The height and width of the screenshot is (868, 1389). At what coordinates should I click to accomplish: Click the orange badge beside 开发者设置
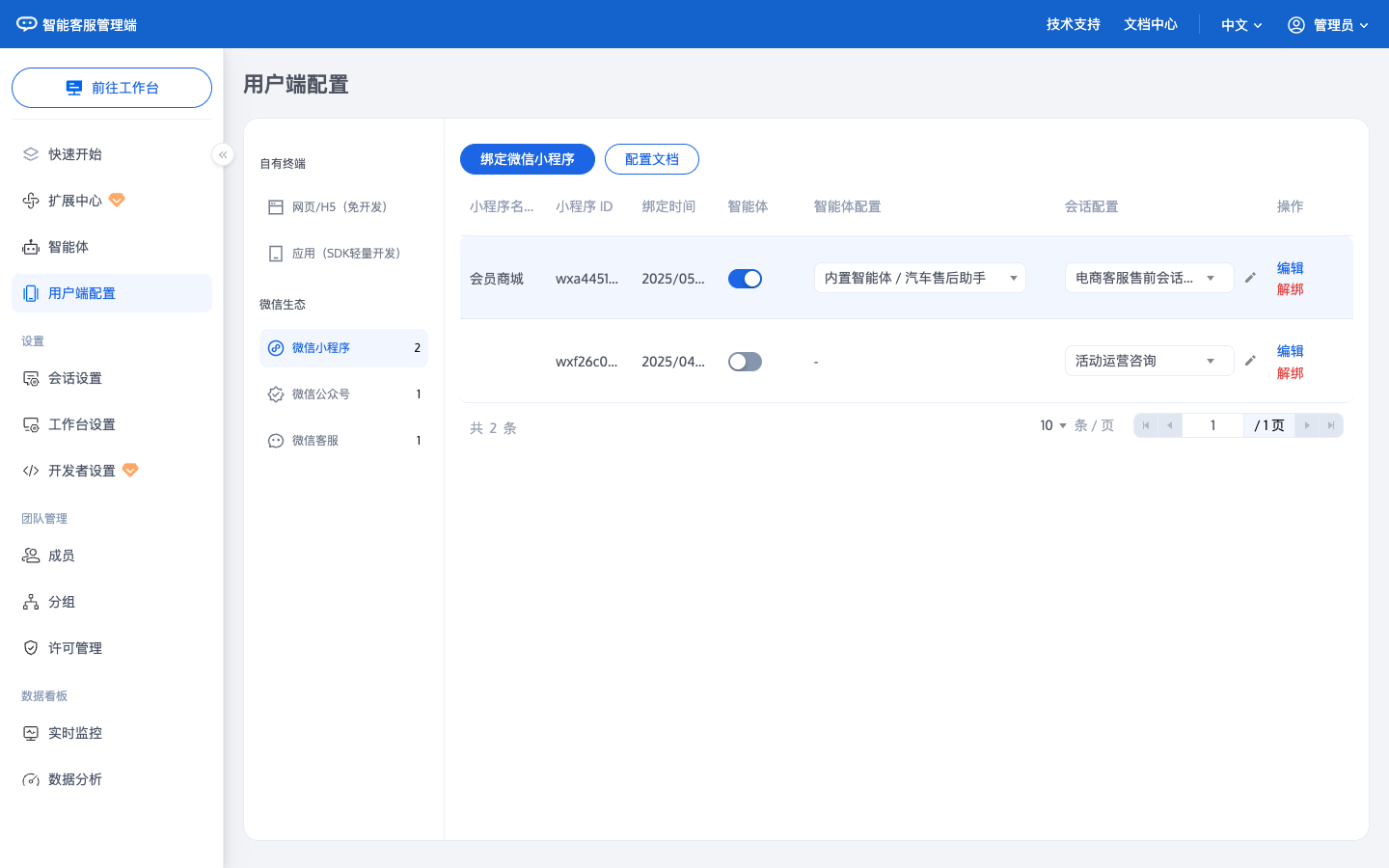pos(130,471)
